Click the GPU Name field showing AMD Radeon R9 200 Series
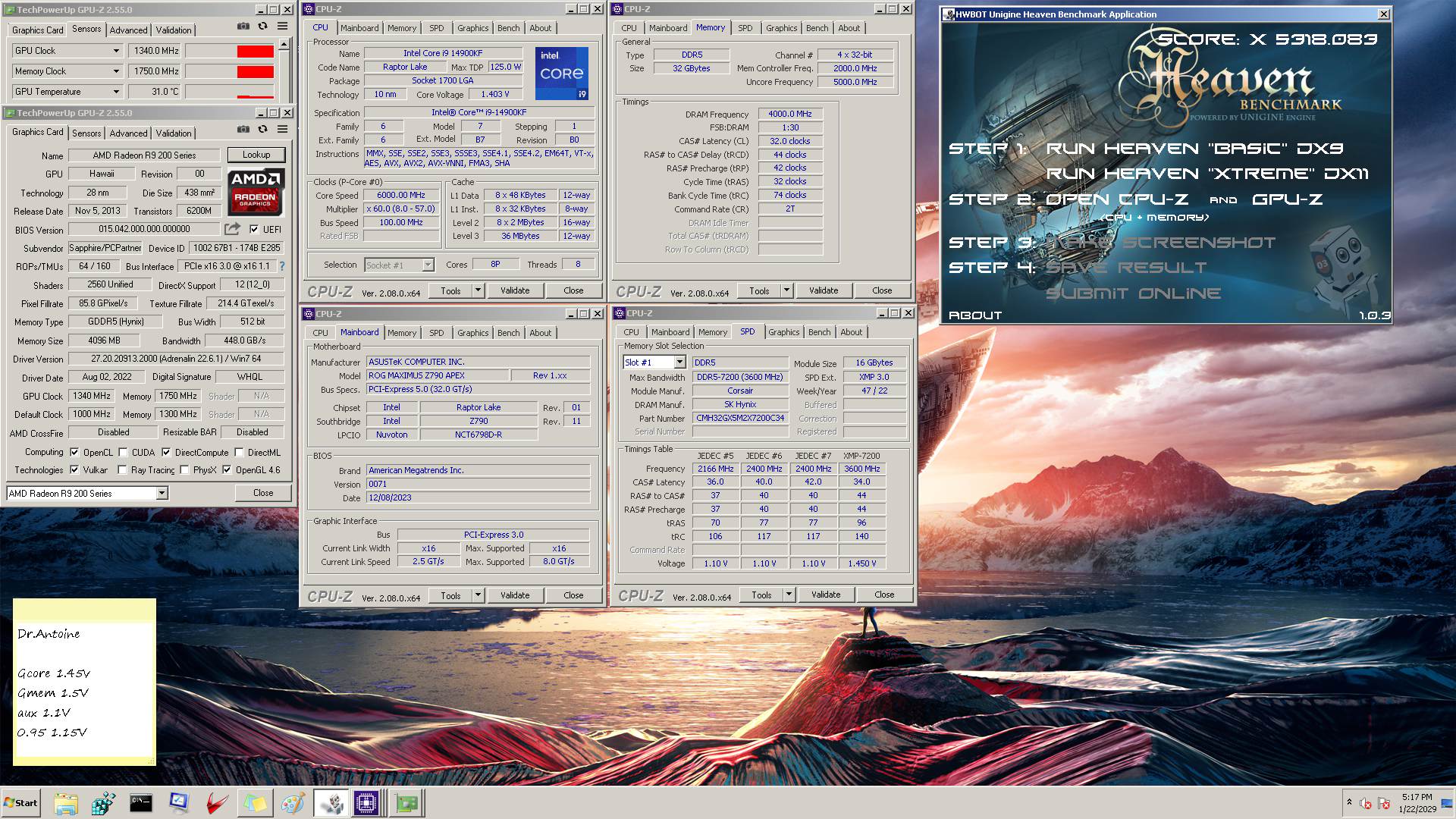The height and width of the screenshot is (819, 1456). tap(144, 155)
